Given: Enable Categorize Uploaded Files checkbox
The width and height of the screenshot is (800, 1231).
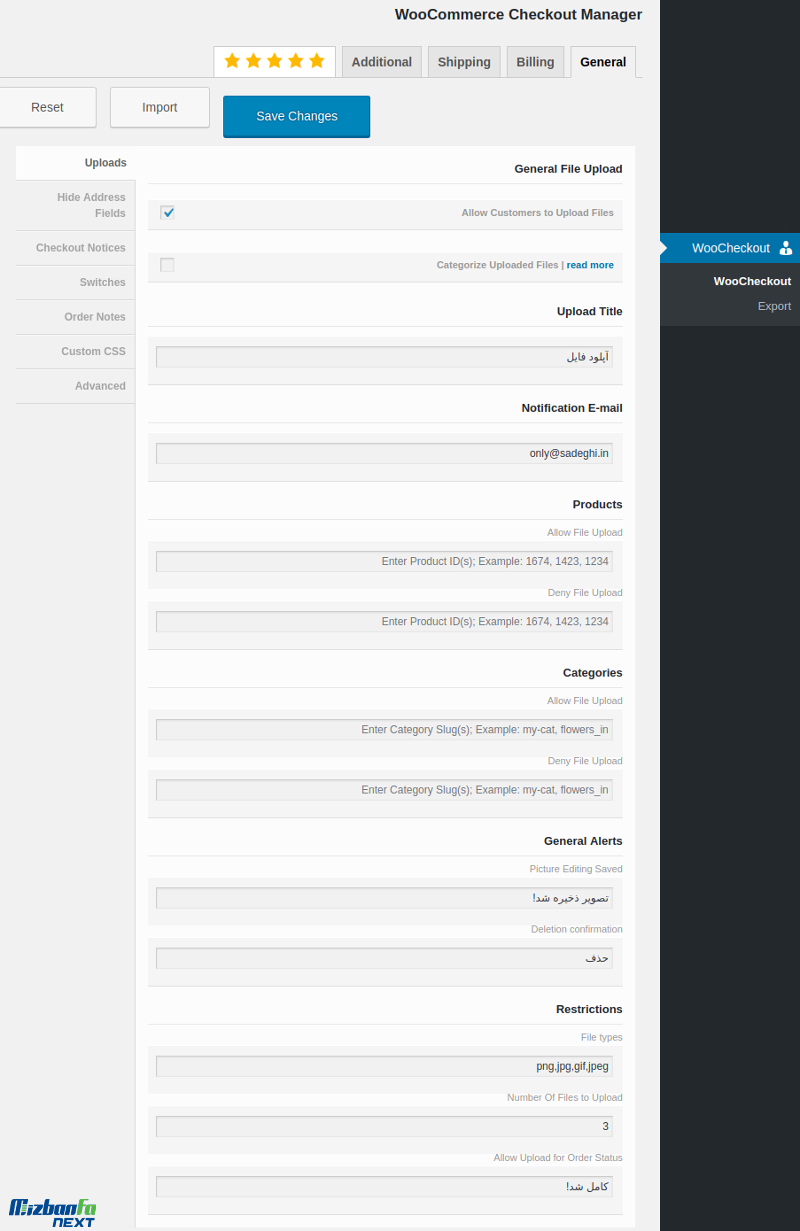Looking at the screenshot, I should [167, 265].
